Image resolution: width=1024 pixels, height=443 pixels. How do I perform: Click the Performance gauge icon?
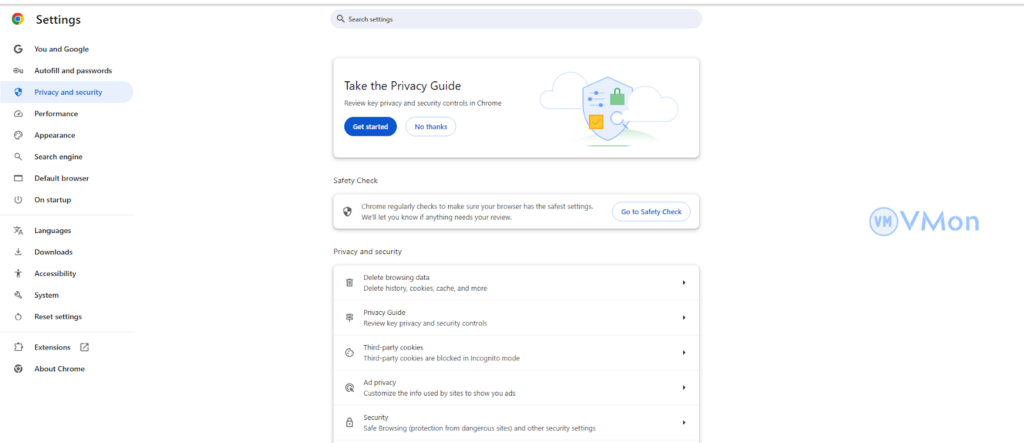tap(18, 114)
